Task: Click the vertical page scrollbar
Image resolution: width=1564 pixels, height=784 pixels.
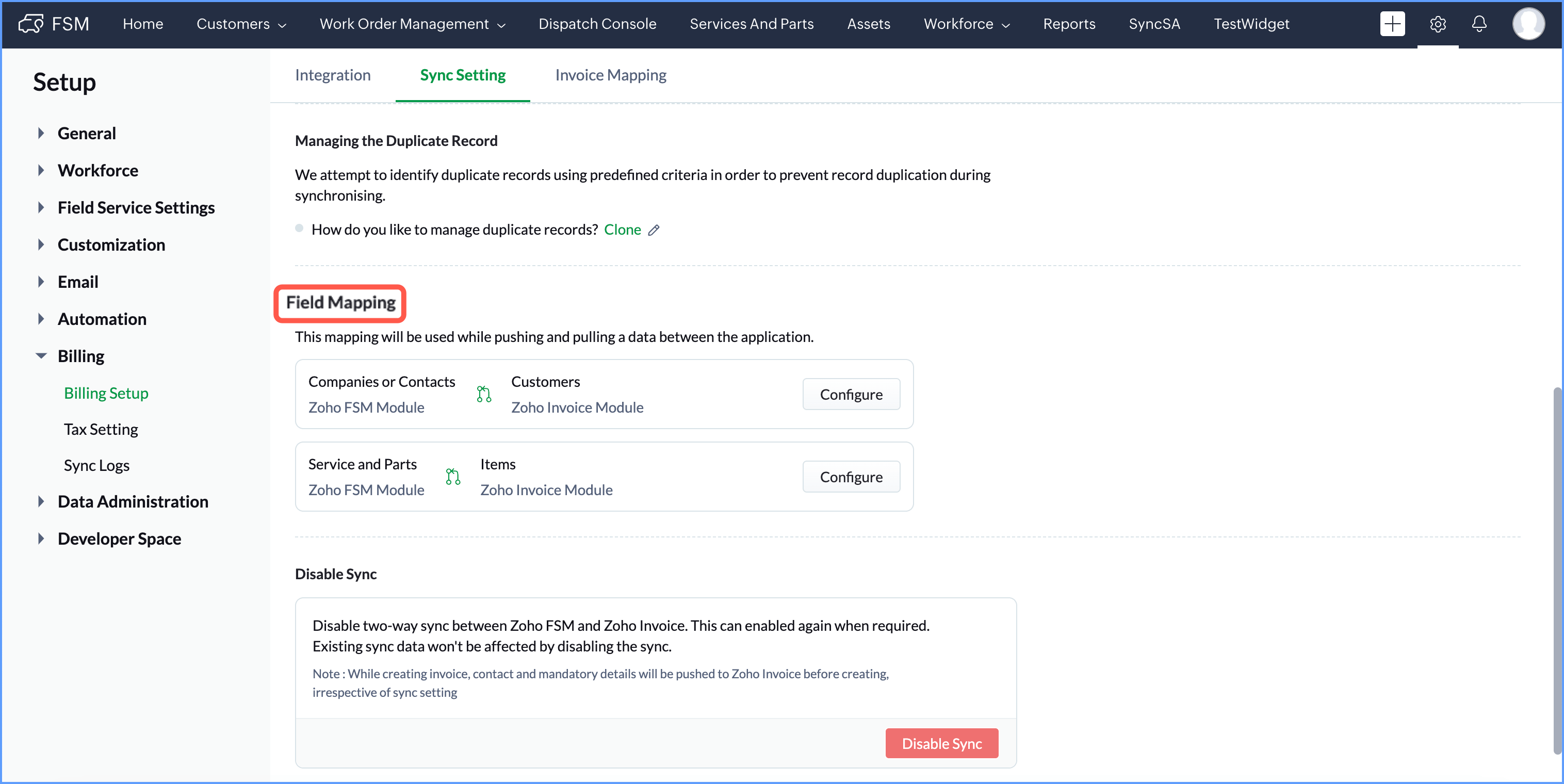Action: (1557, 571)
